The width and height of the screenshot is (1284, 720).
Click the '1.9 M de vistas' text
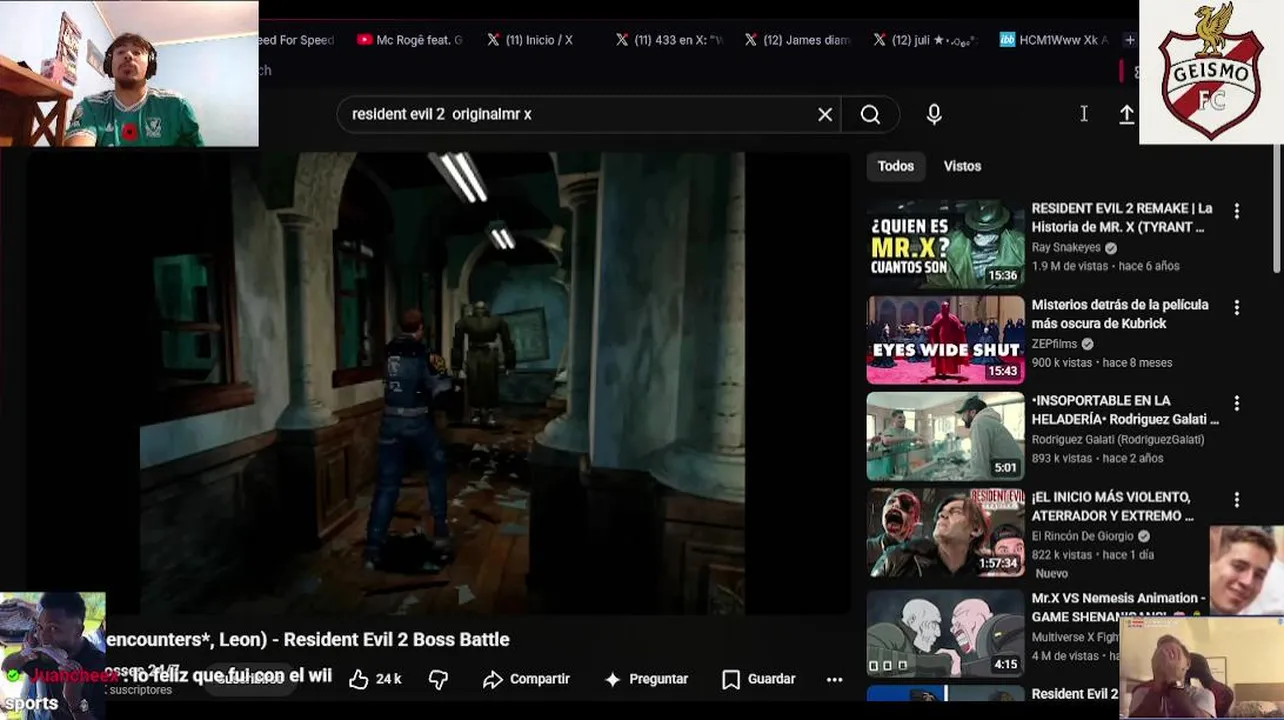coord(1069,266)
